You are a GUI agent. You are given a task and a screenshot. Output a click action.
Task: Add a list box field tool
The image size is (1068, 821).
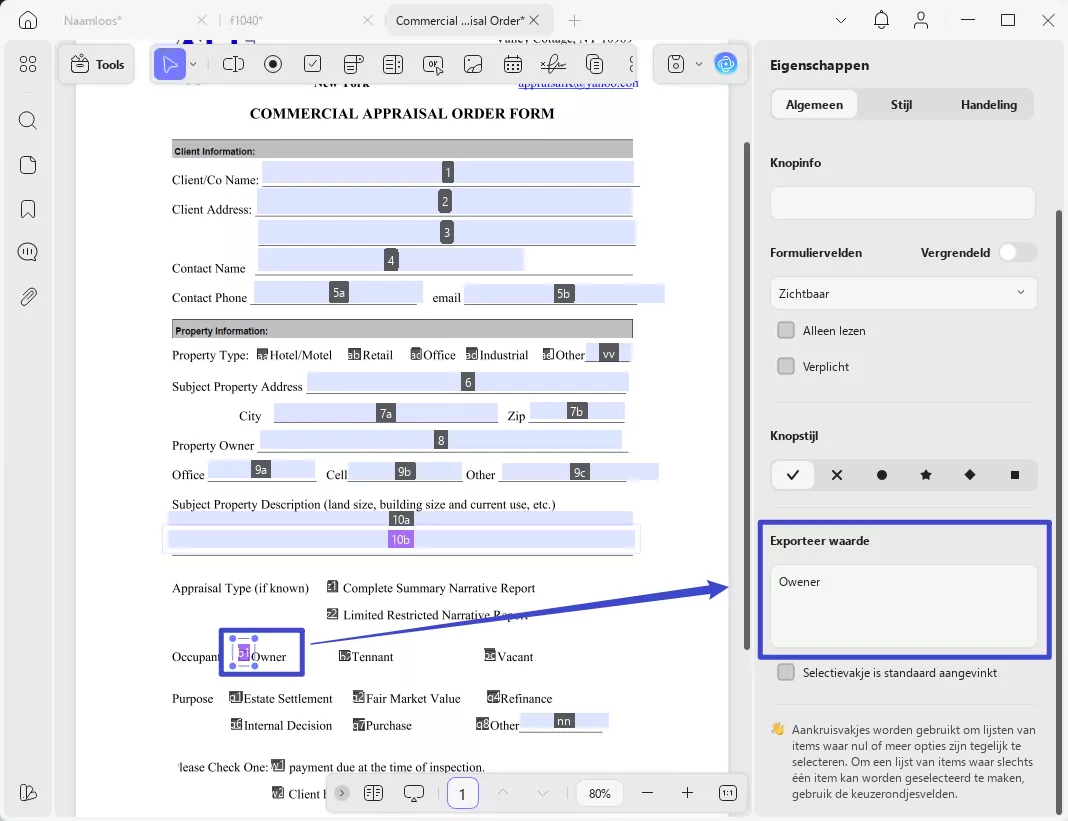point(392,64)
